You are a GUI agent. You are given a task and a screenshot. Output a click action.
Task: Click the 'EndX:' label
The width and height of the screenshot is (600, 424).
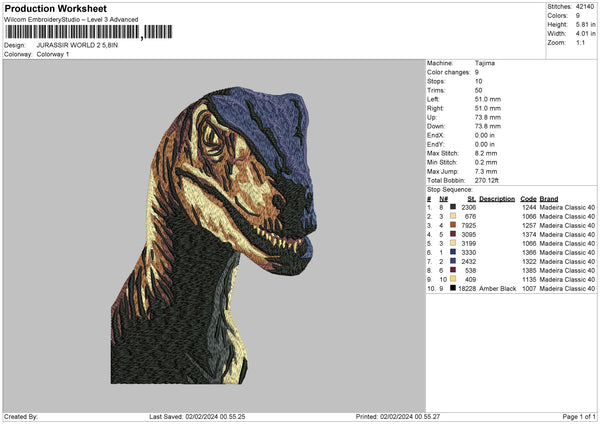[x=436, y=135]
